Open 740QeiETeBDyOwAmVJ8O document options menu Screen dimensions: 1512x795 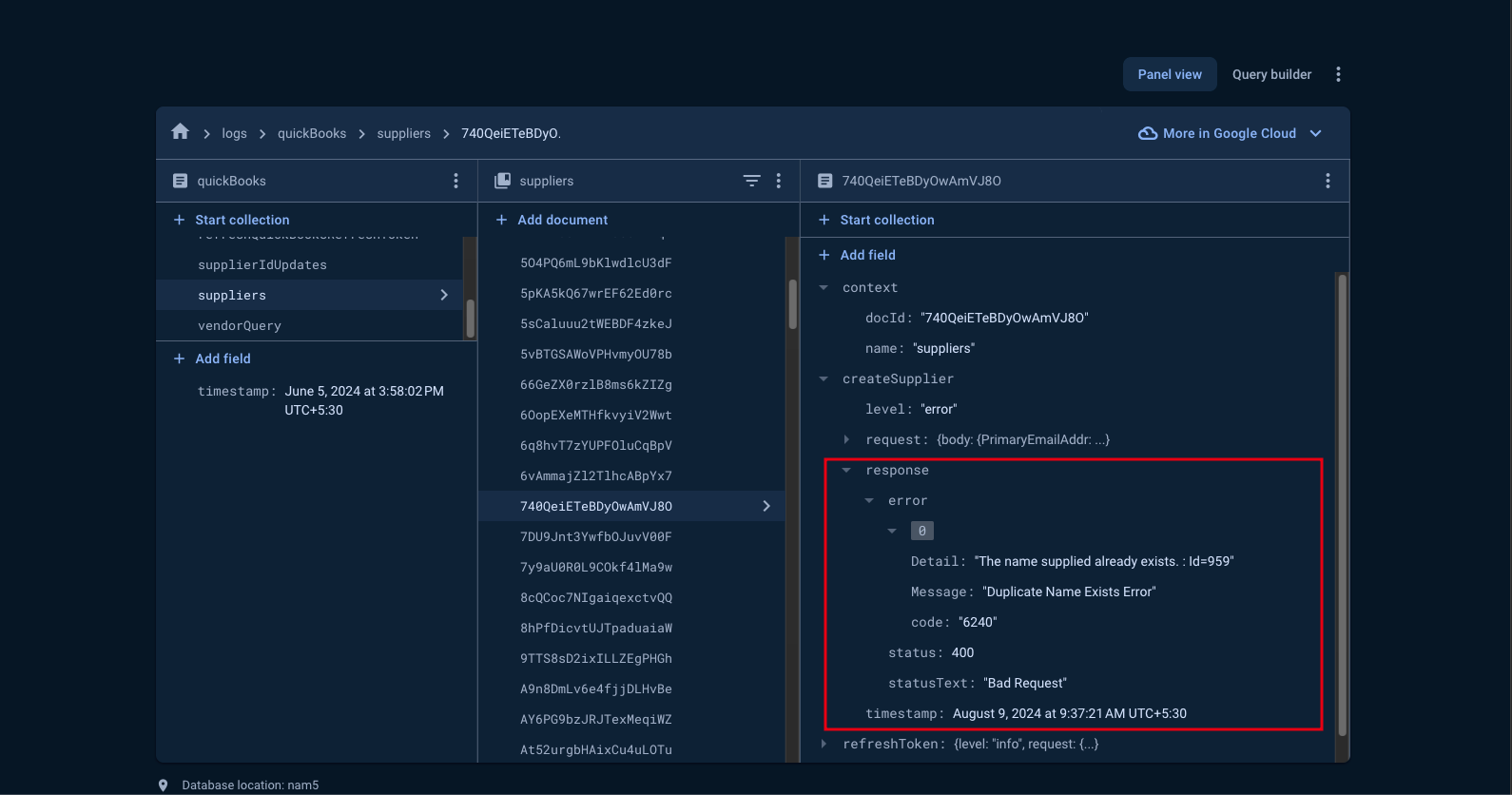point(1328,181)
